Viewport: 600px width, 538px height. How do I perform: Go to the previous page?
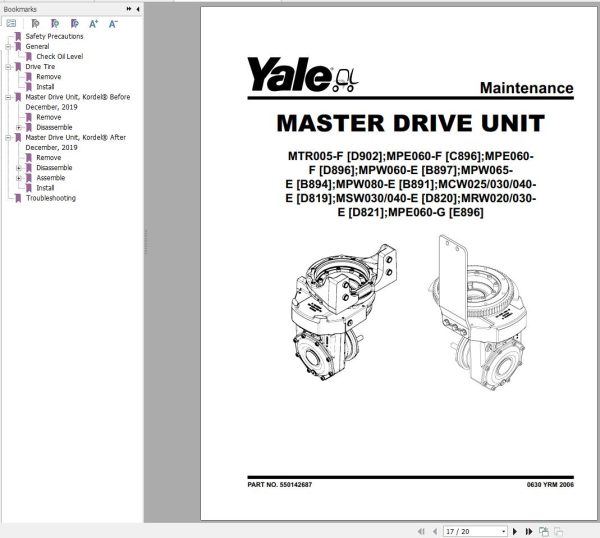click(x=435, y=531)
